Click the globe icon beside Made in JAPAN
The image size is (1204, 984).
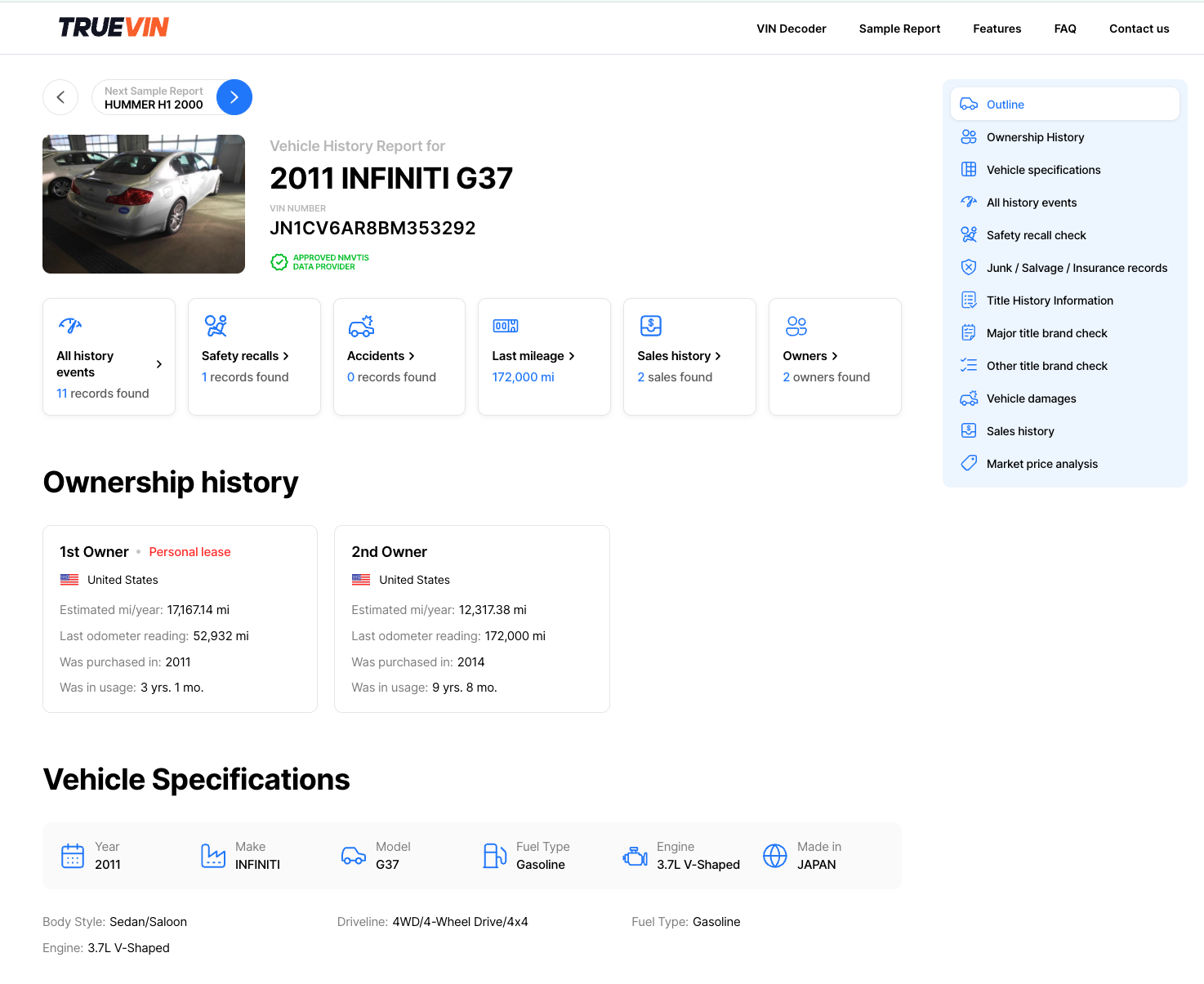point(775,856)
